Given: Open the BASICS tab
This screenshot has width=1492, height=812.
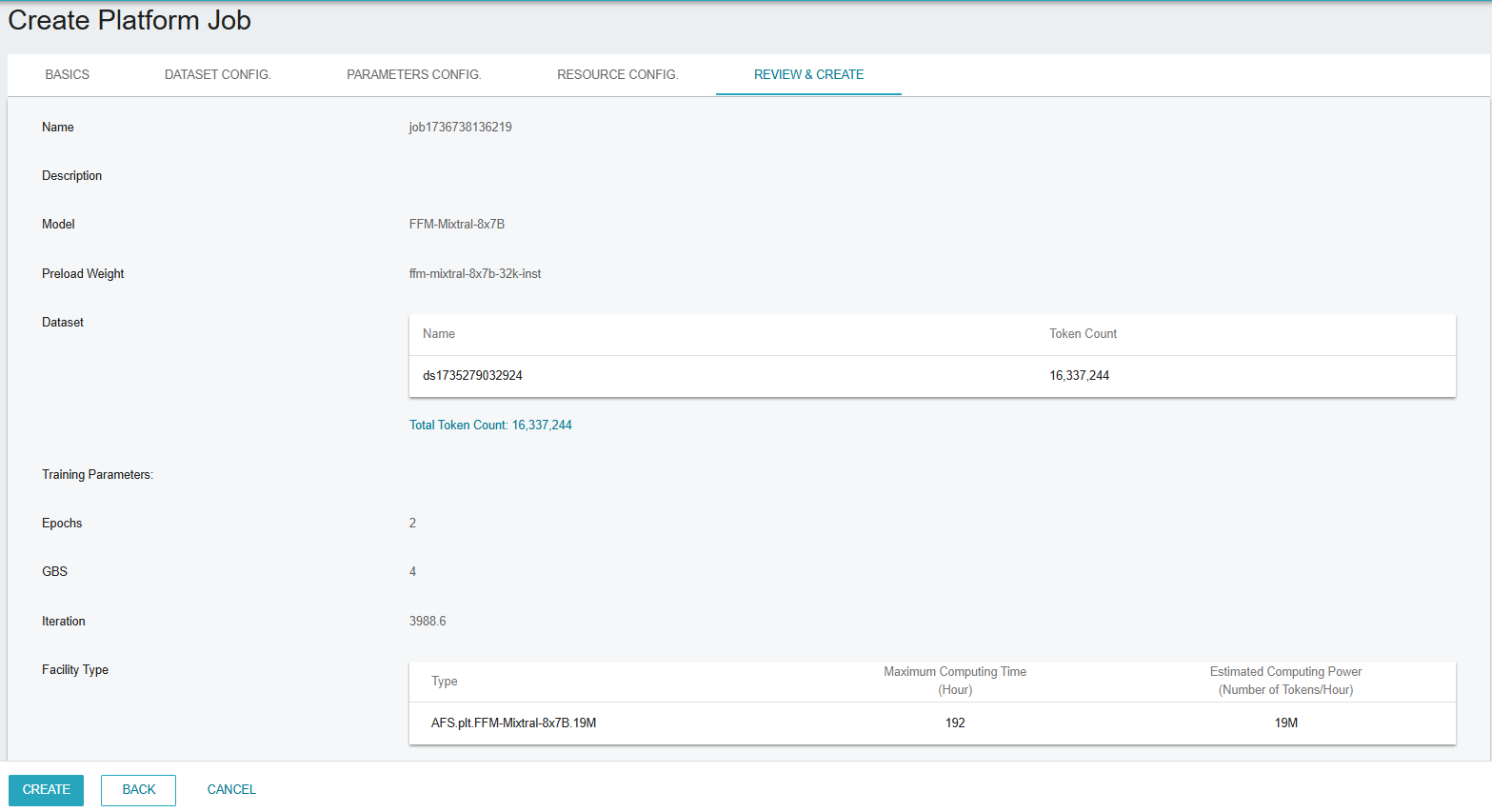Looking at the screenshot, I should pyautogui.click(x=68, y=74).
